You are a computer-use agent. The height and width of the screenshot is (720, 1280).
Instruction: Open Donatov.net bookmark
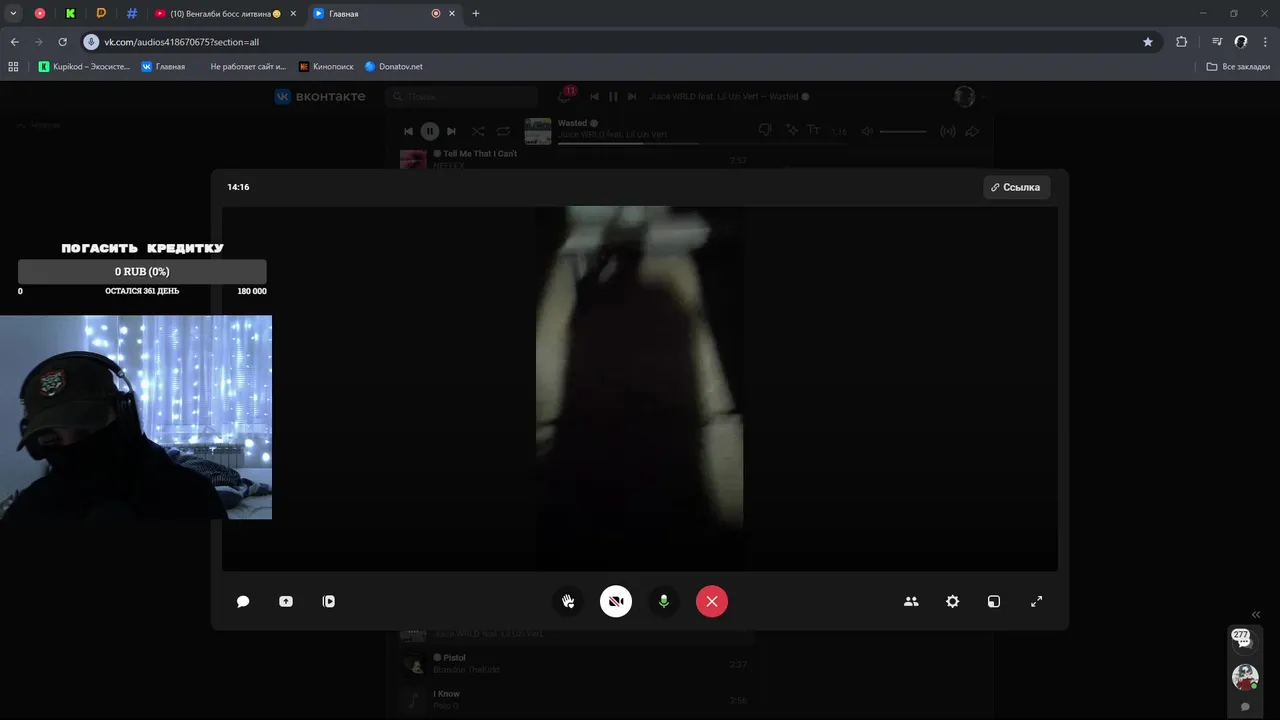(x=394, y=67)
